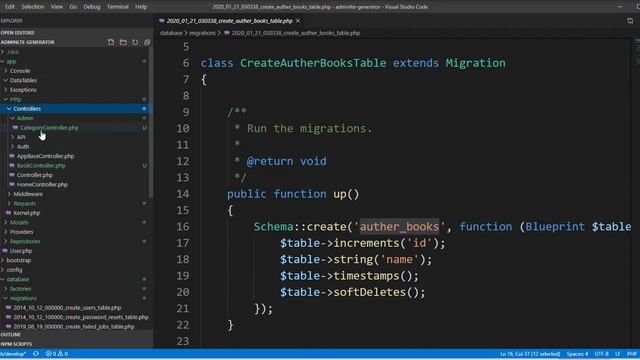Screen dimensions: 640x360
Task: Open the Debug menu
Action: [92, 7]
